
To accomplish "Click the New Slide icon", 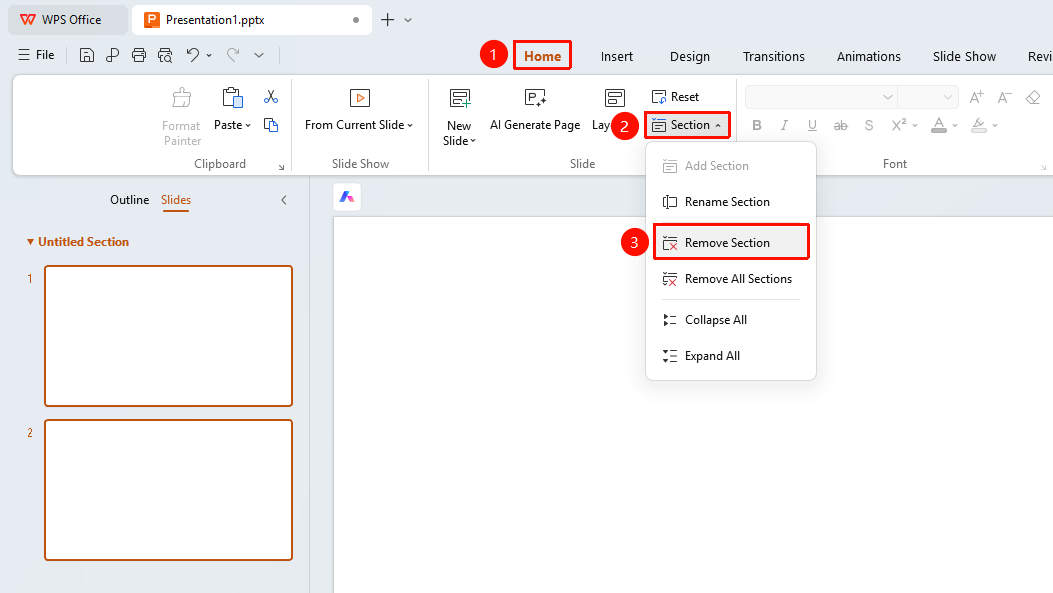I will (x=460, y=99).
